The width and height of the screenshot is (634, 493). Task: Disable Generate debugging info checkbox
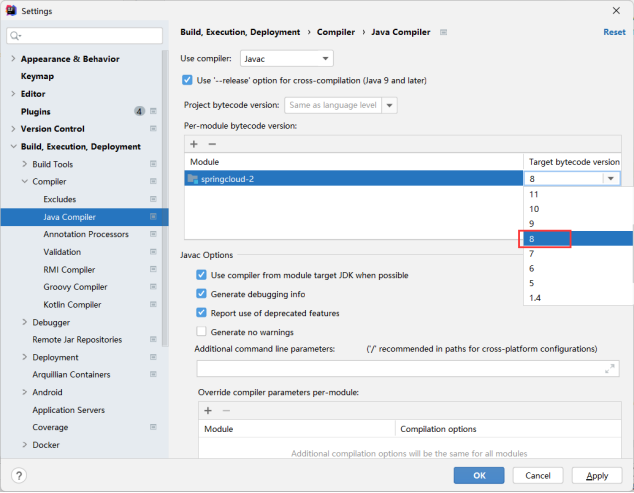coord(202,294)
